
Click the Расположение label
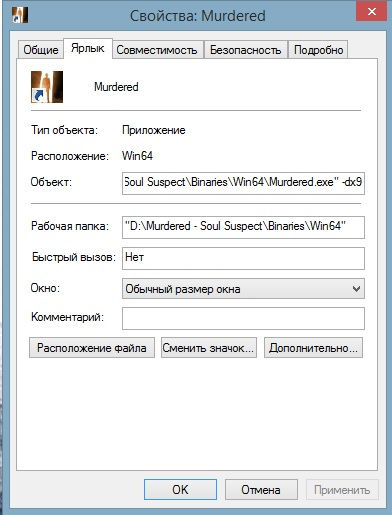tap(70, 156)
